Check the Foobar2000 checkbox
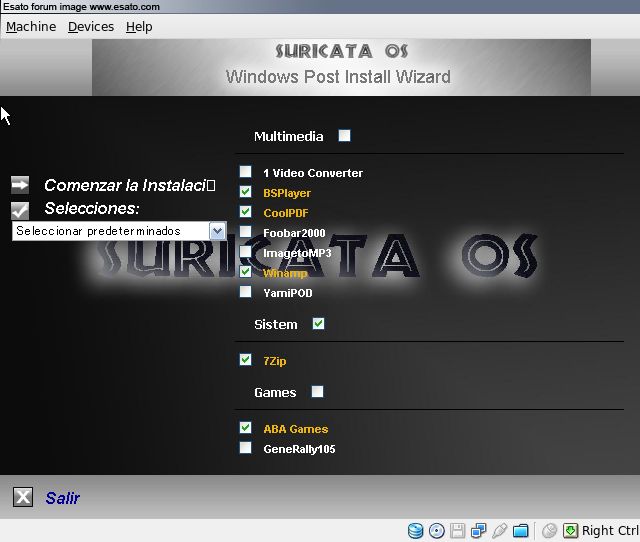This screenshot has height=542, width=640. click(x=245, y=231)
